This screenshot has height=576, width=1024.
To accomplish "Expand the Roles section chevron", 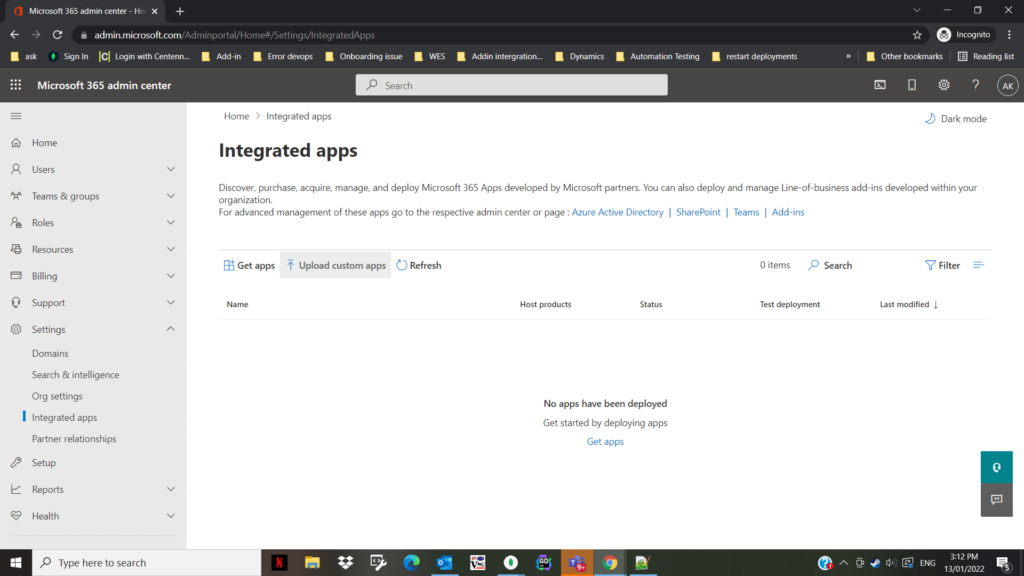I will pyautogui.click(x=170, y=223).
